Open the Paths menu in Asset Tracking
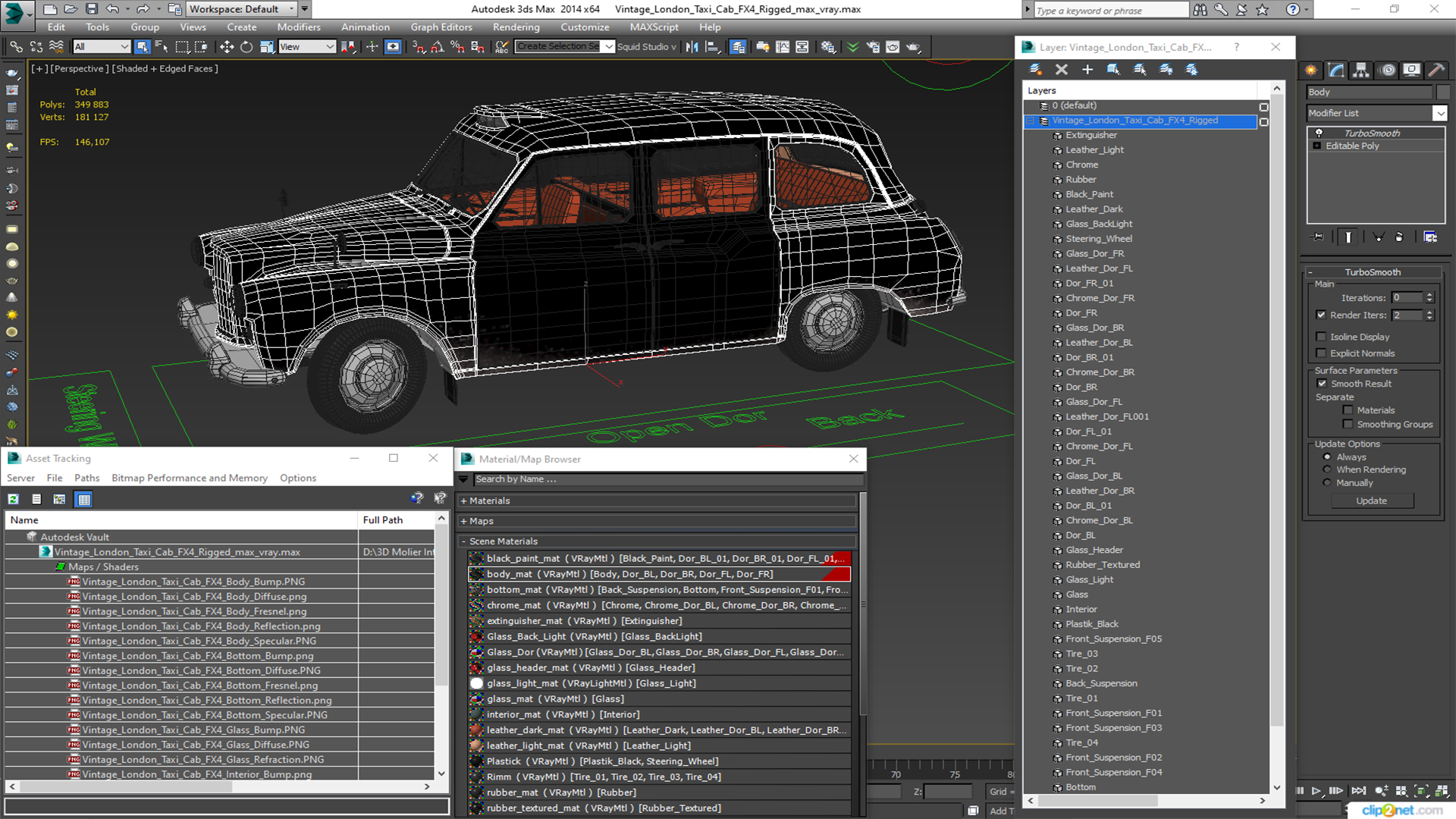Viewport: 1456px width, 819px height. click(86, 478)
